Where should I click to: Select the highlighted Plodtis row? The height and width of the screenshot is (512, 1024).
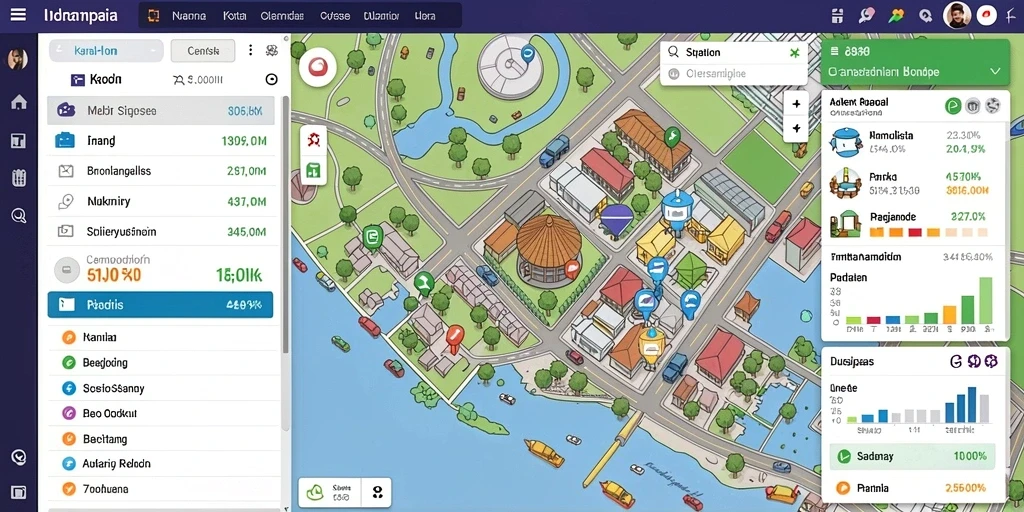point(160,305)
